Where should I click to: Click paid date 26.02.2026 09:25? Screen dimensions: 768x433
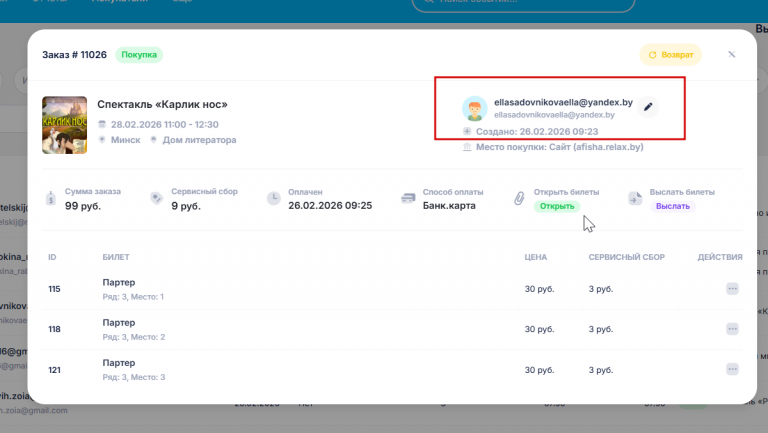(x=330, y=206)
